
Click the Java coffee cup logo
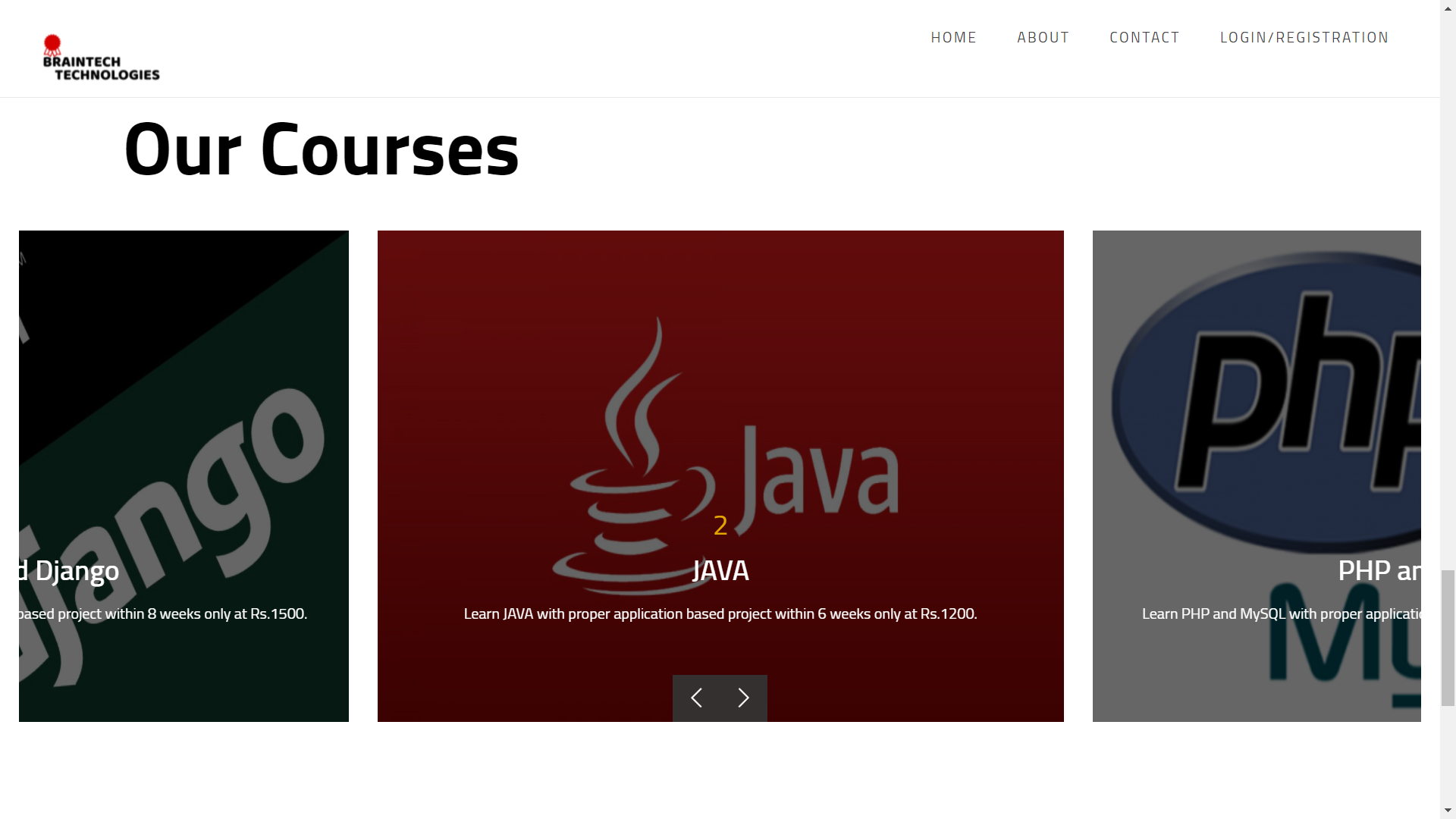coord(634,455)
